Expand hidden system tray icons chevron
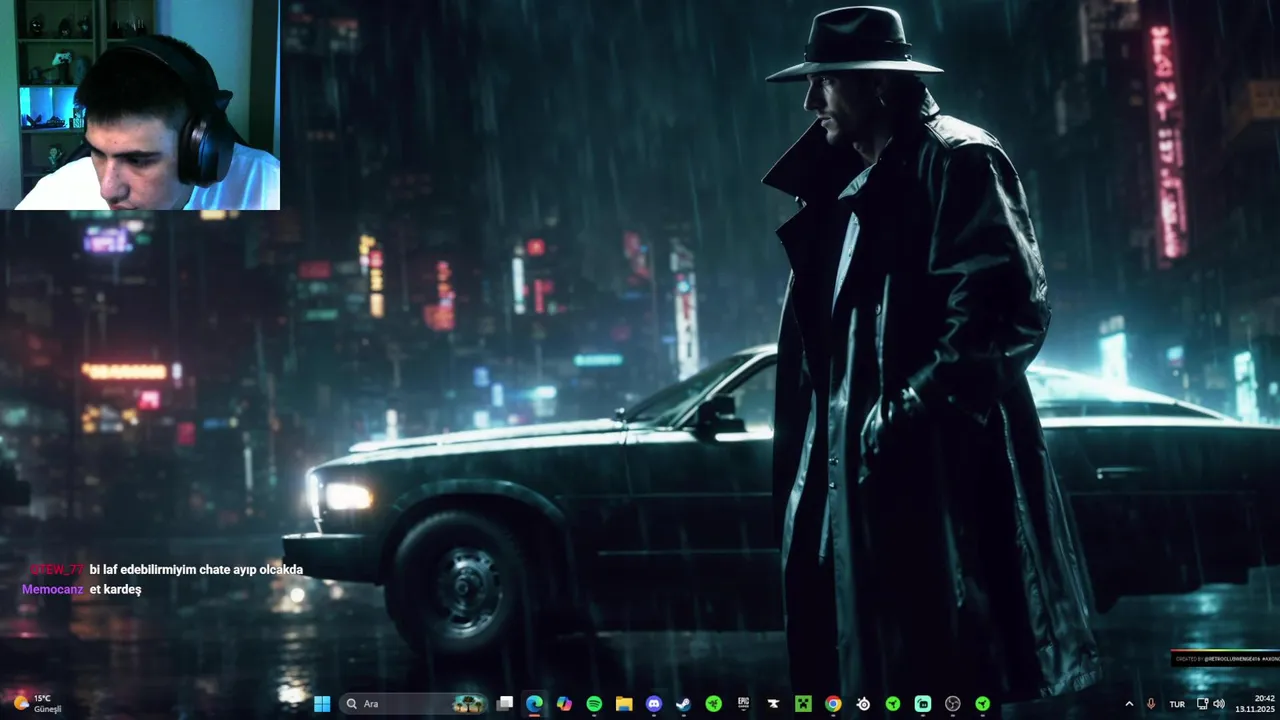Screen dimensions: 1280x720 1129,704
